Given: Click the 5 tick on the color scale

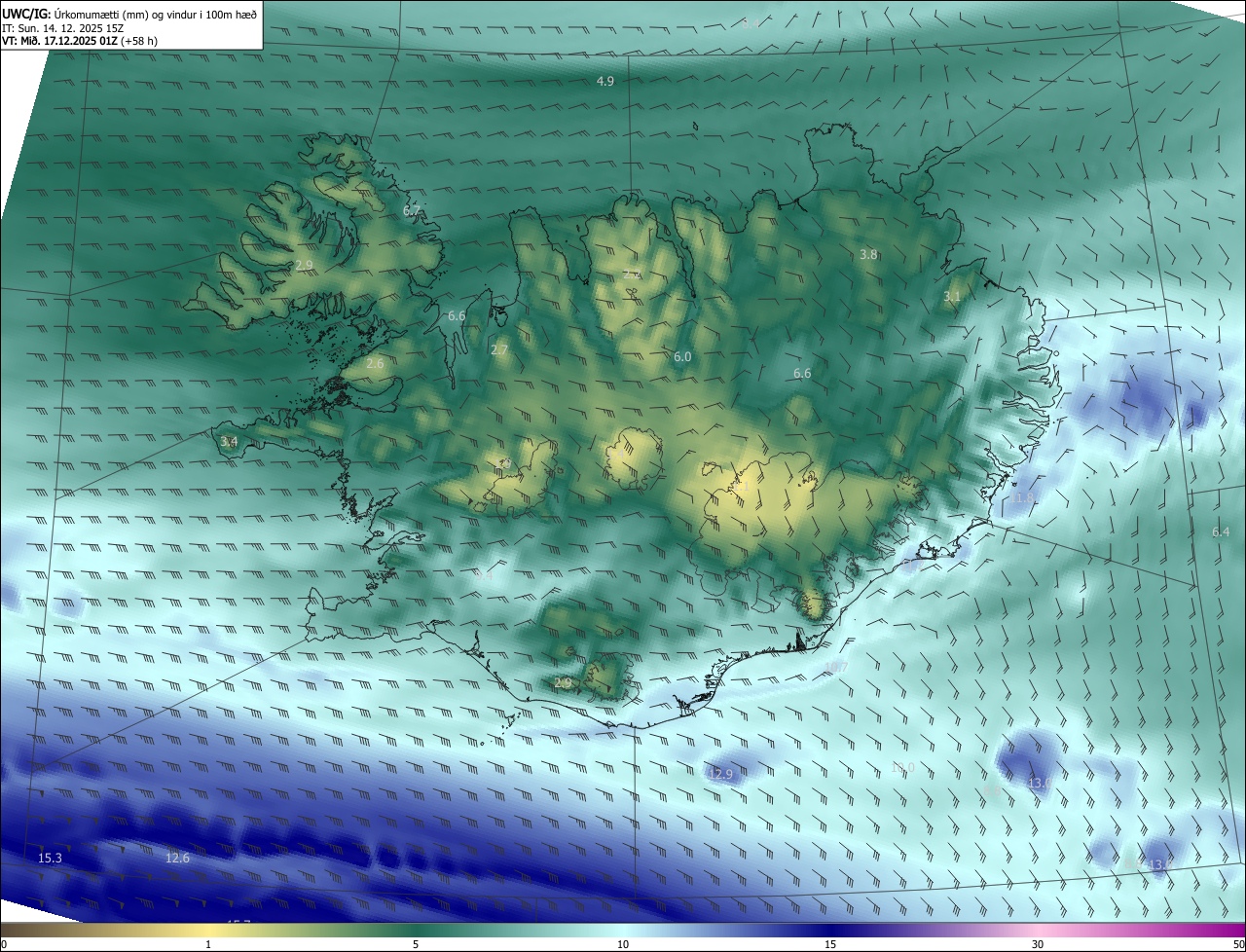Looking at the screenshot, I should (x=416, y=944).
